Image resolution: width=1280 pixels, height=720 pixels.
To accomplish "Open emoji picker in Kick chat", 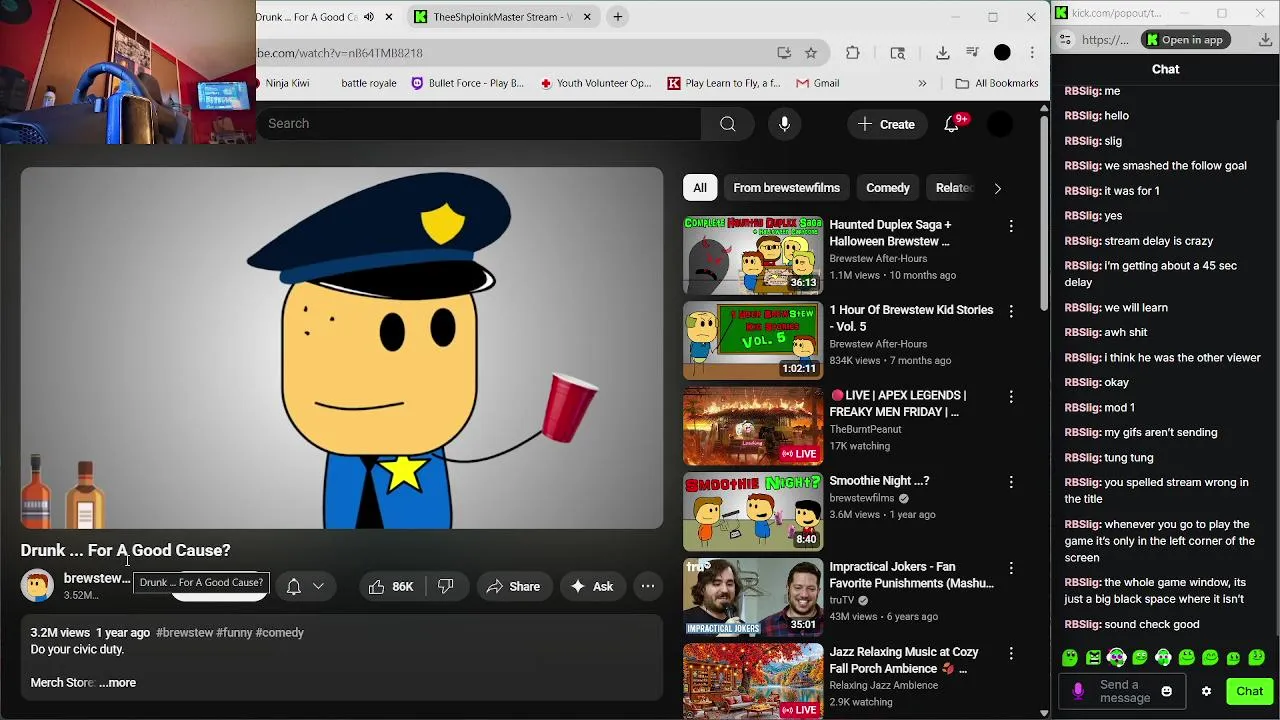I will (1166, 691).
